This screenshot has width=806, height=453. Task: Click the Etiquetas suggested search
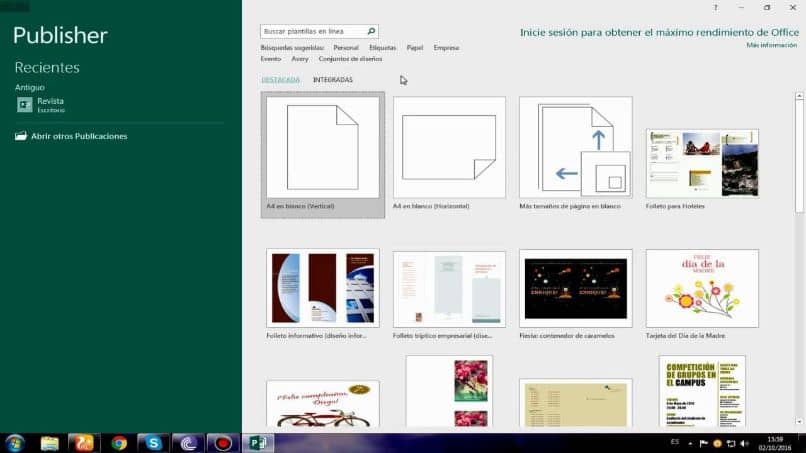click(382, 47)
